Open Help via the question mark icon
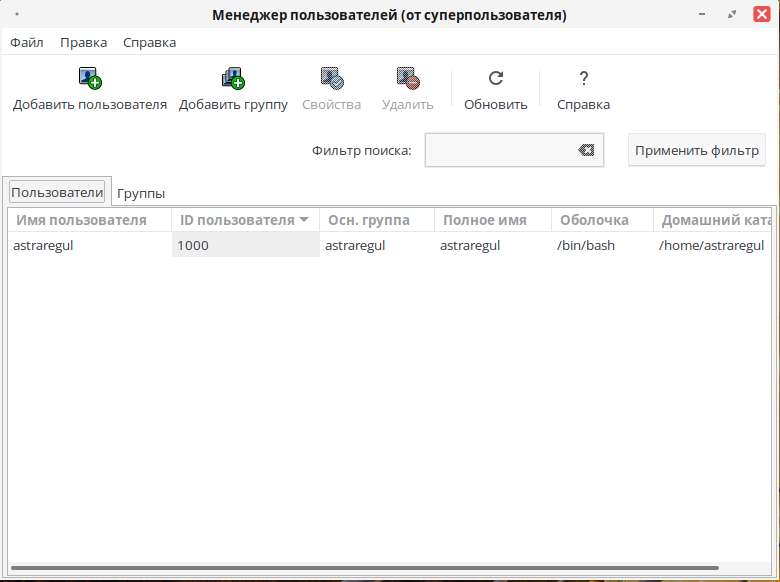 [x=583, y=78]
